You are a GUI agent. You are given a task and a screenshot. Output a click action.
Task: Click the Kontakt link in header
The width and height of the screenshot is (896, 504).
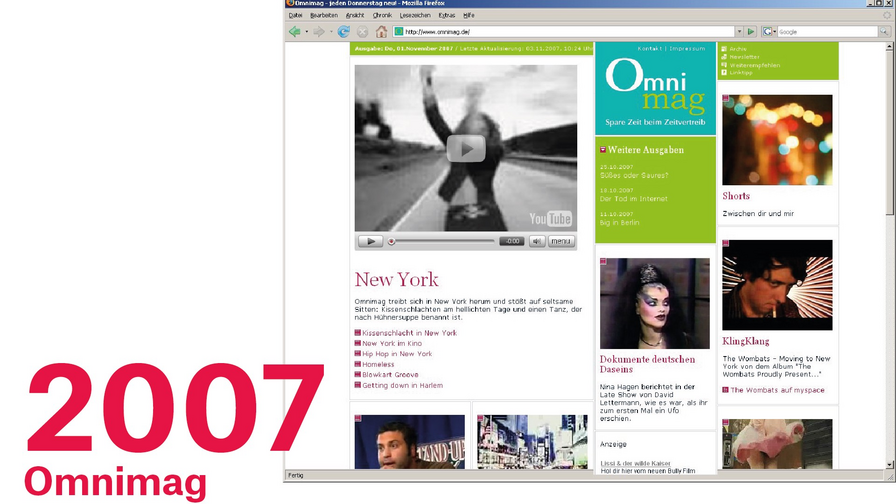pyautogui.click(x=650, y=49)
